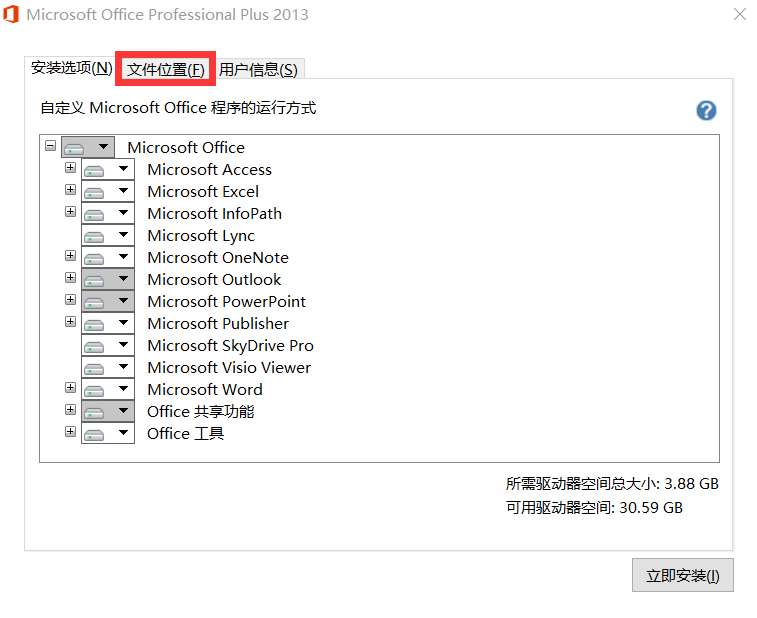Expand the Office 工具 node

[70, 431]
